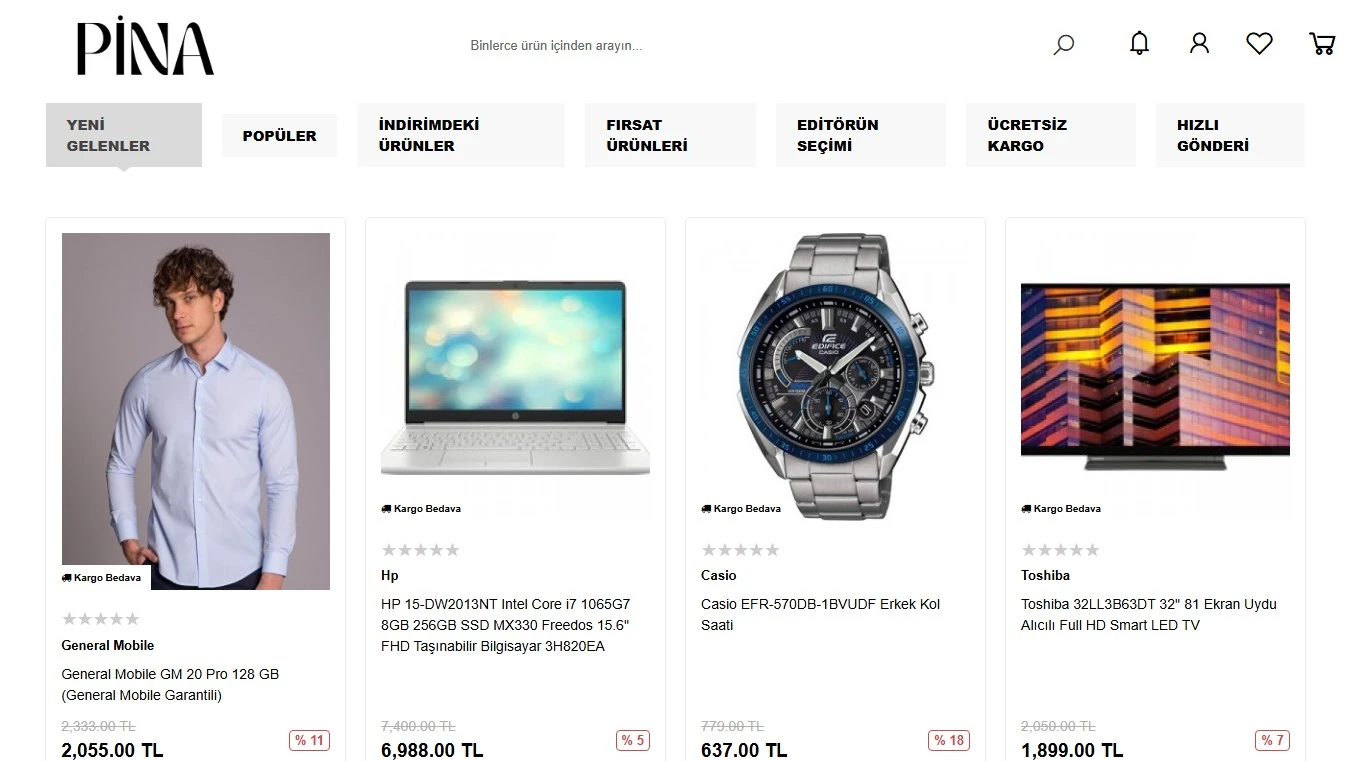
Task: Click into the product search field
Action: click(740, 45)
